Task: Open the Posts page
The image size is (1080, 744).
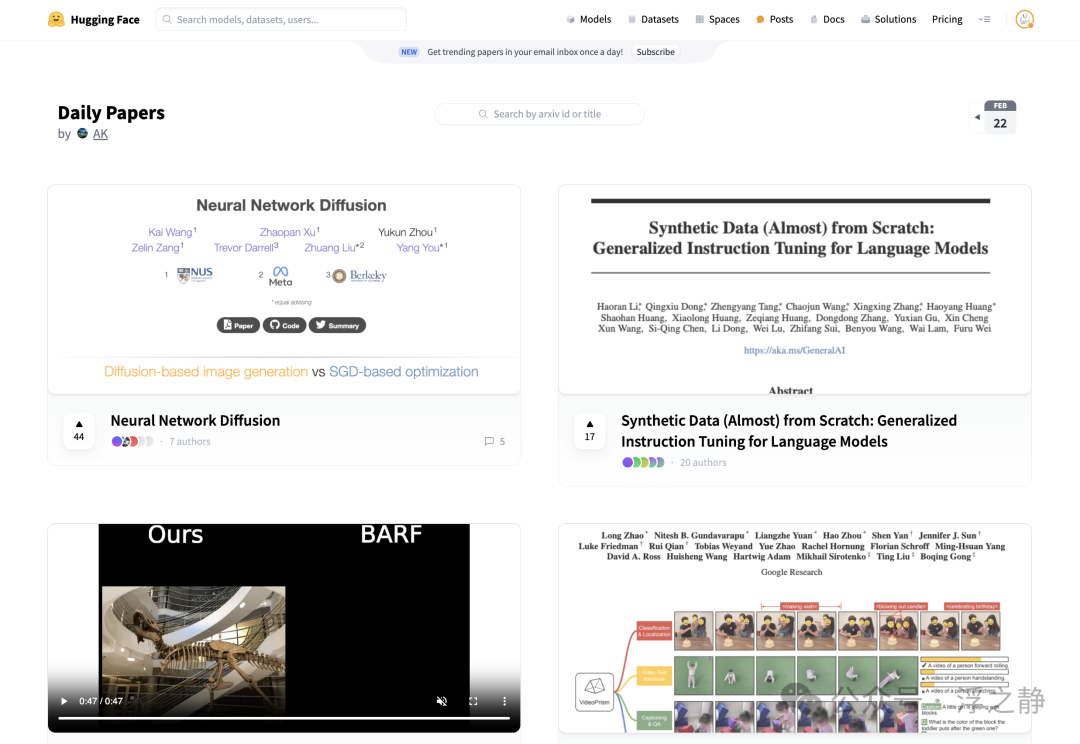Action: (775, 19)
